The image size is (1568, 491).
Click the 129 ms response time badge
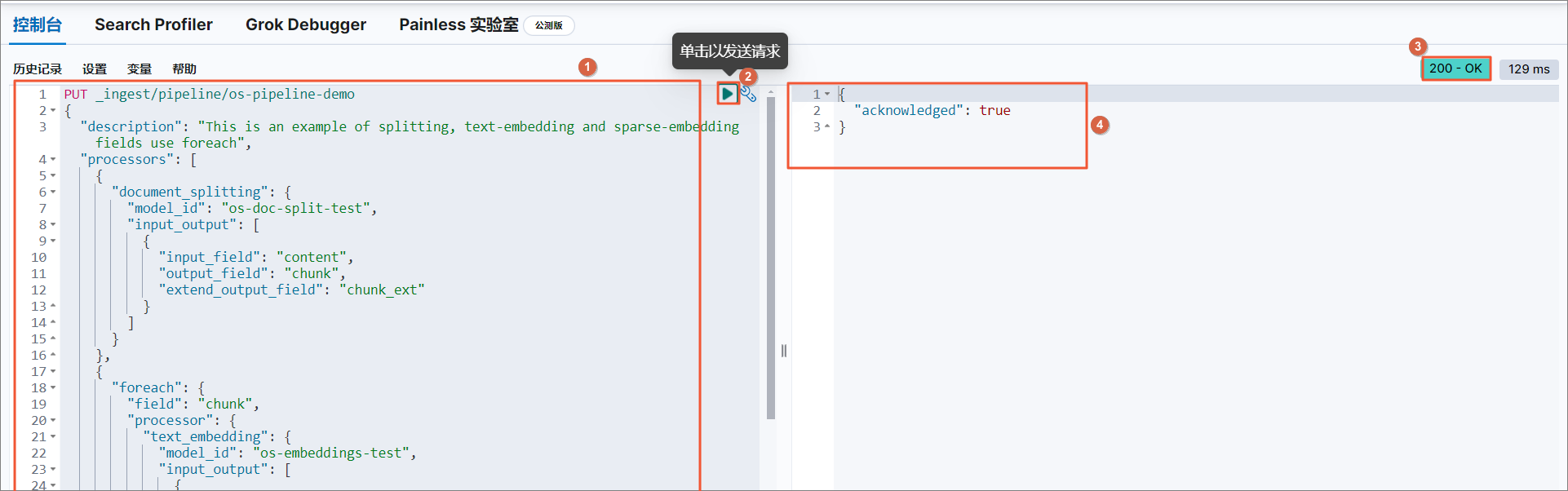(x=1529, y=69)
